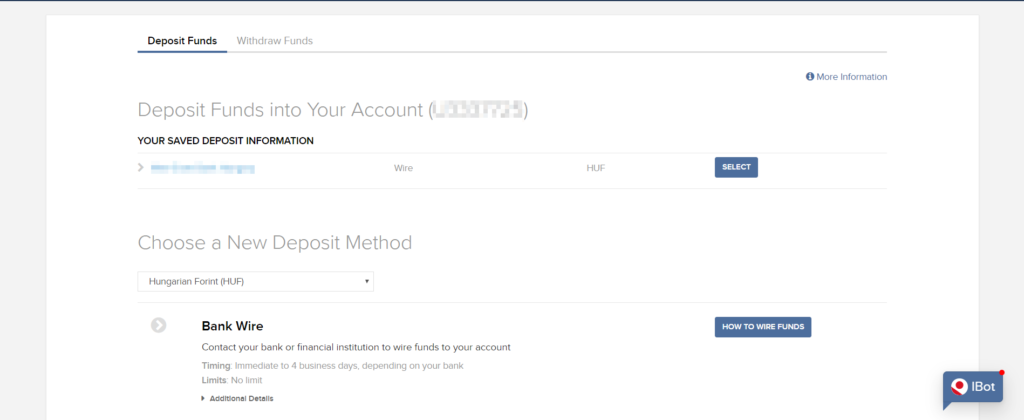Click the HOW TO WIRE FUNDS button

pyautogui.click(x=762, y=327)
